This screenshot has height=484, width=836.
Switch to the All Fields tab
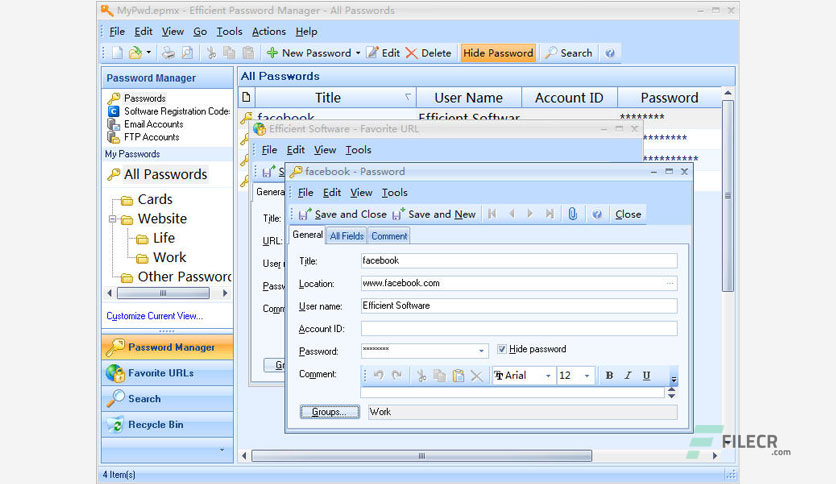click(347, 236)
